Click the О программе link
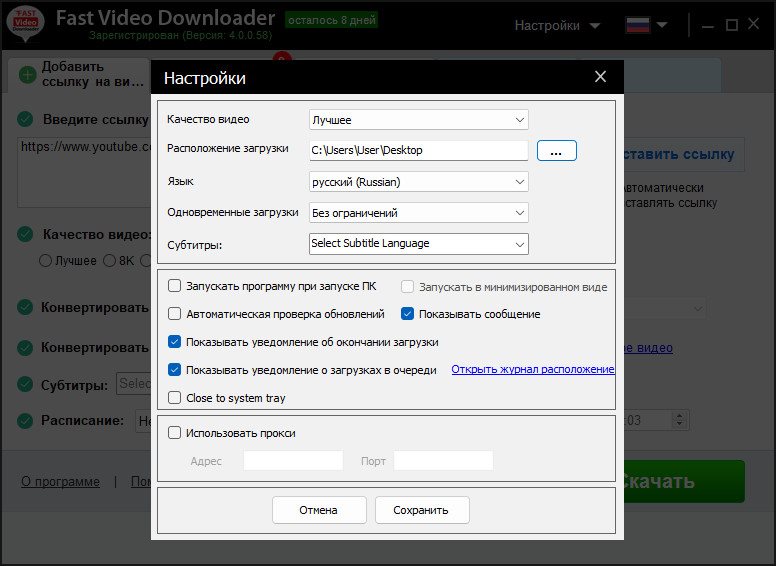 (60, 481)
